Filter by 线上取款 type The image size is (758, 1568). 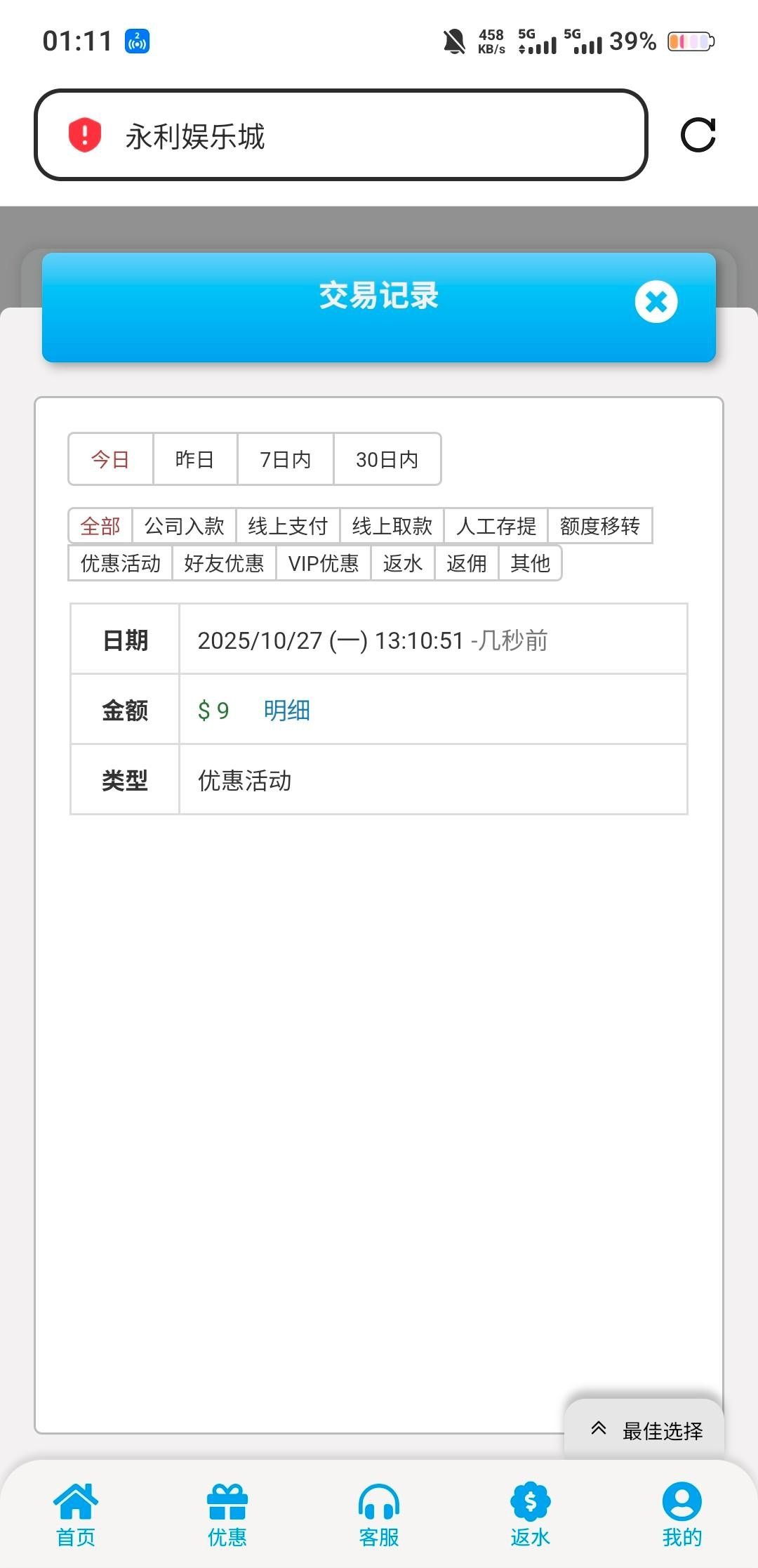(x=392, y=526)
